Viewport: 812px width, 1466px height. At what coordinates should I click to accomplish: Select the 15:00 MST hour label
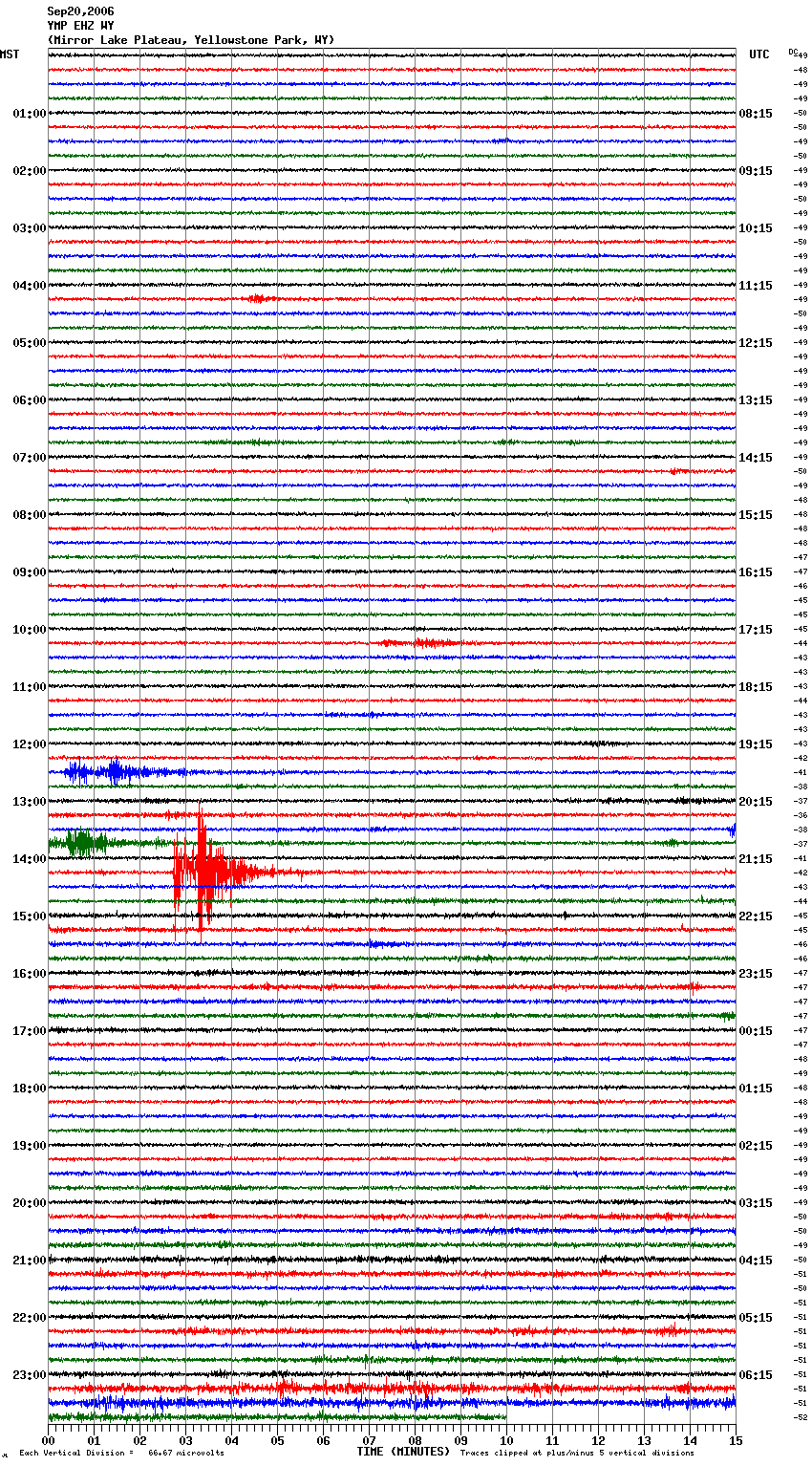pyautogui.click(x=30, y=916)
